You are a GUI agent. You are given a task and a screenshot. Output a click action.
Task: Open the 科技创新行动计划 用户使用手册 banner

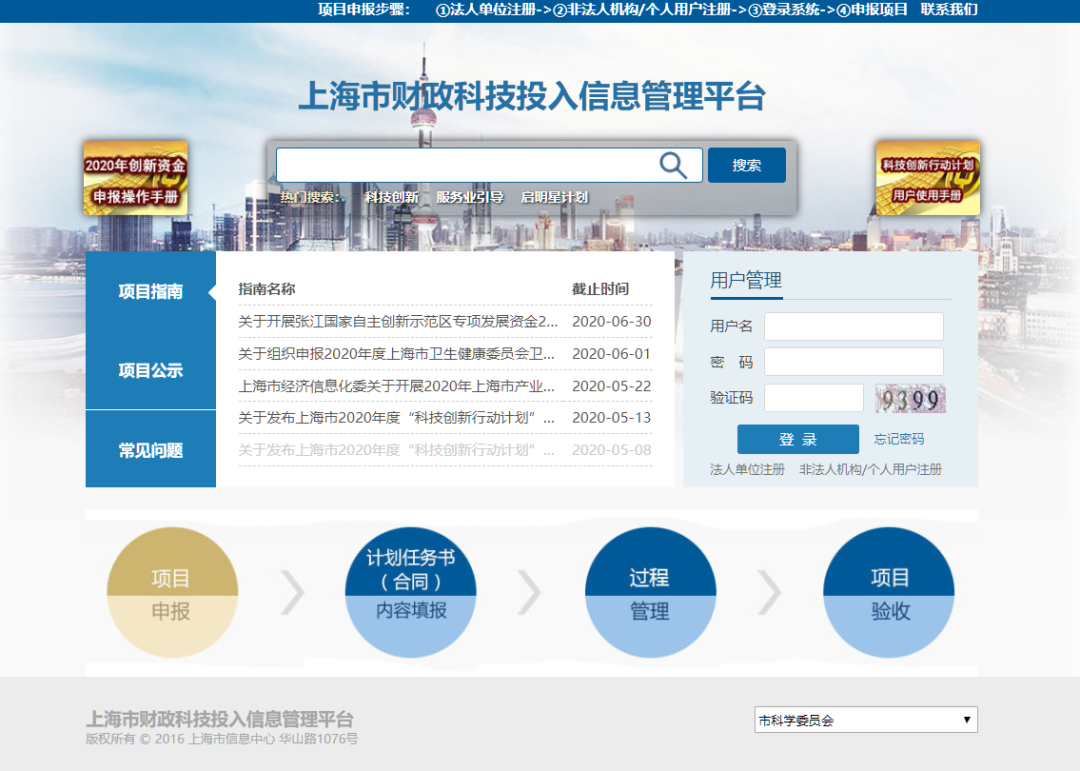tap(928, 178)
